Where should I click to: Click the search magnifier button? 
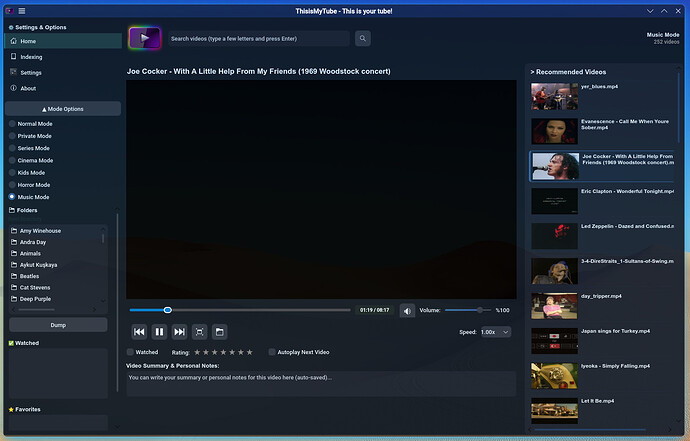pos(363,39)
